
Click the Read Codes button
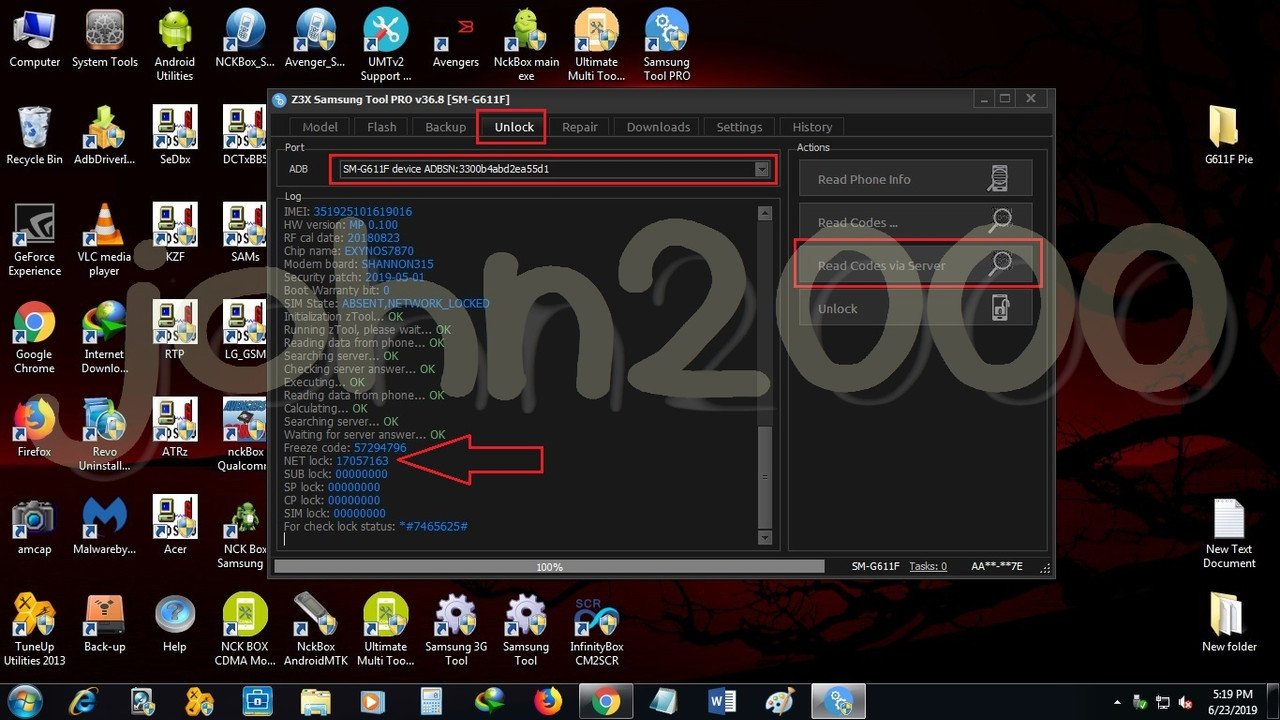[916, 222]
